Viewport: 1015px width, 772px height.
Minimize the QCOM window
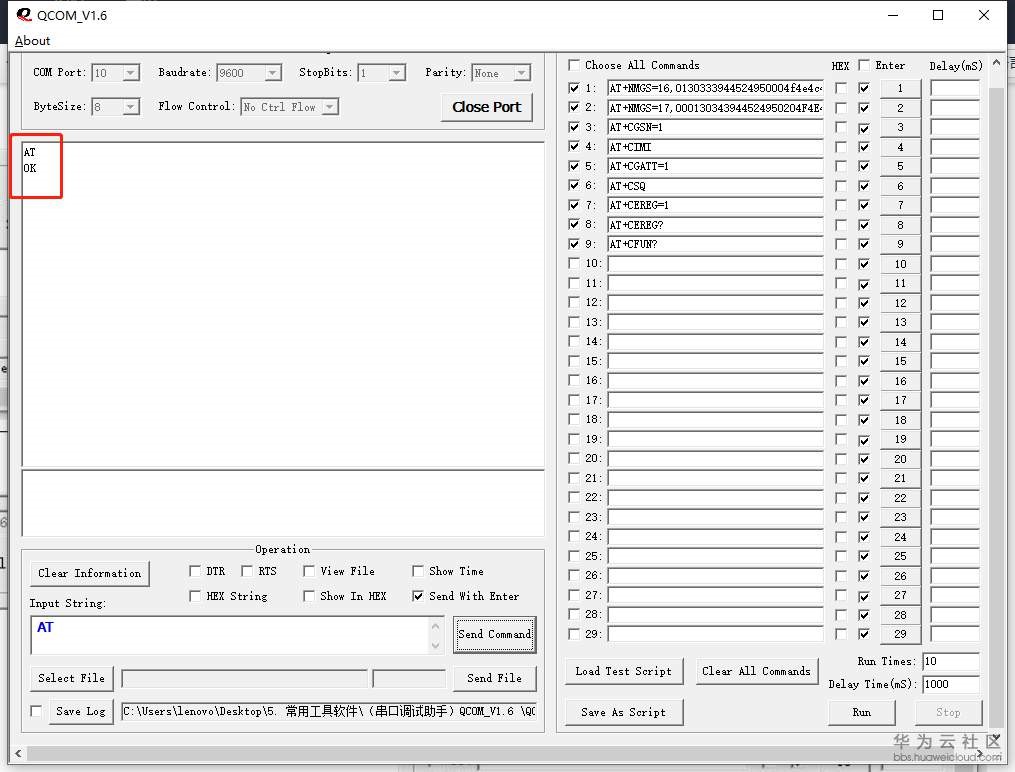click(893, 15)
